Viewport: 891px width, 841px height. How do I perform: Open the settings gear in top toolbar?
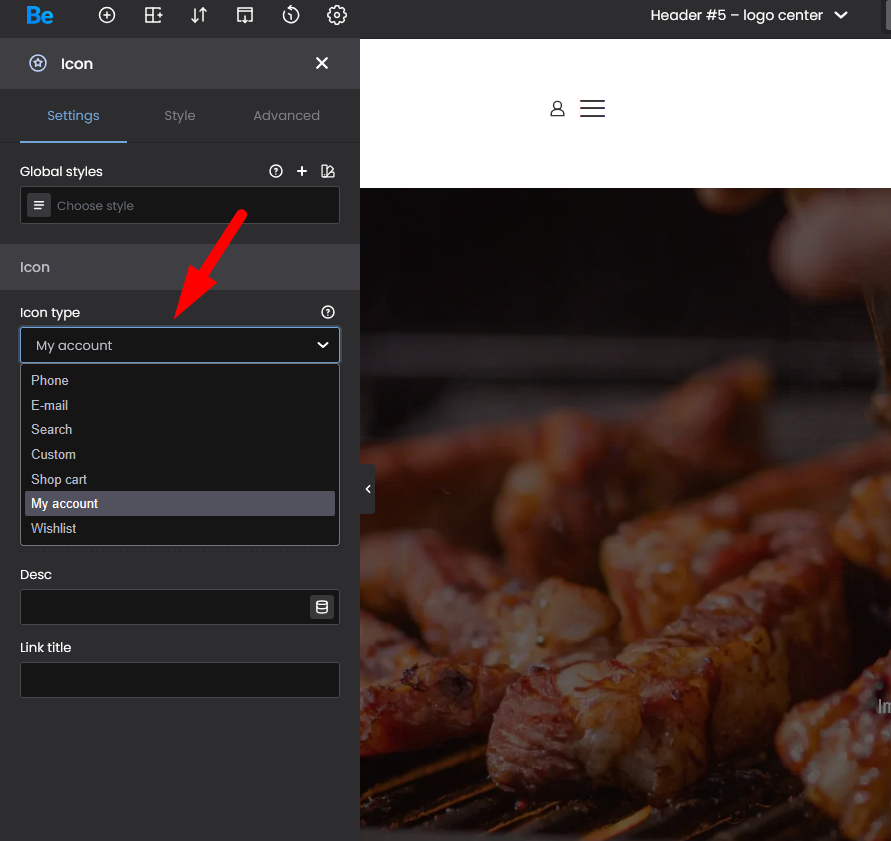(337, 15)
